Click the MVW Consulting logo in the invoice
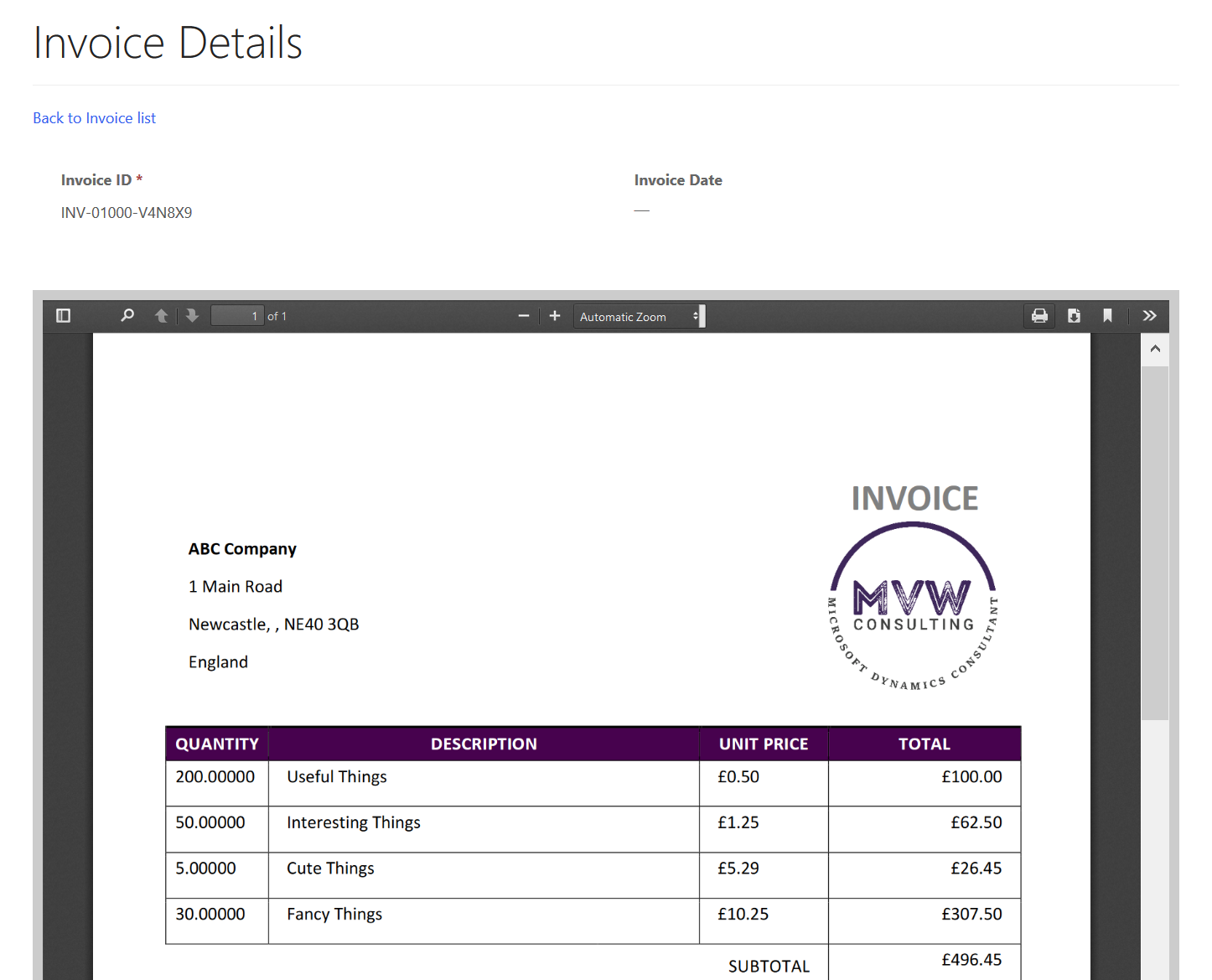Image resolution: width=1212 pixels, height=980 pixels. pos(912,604)
